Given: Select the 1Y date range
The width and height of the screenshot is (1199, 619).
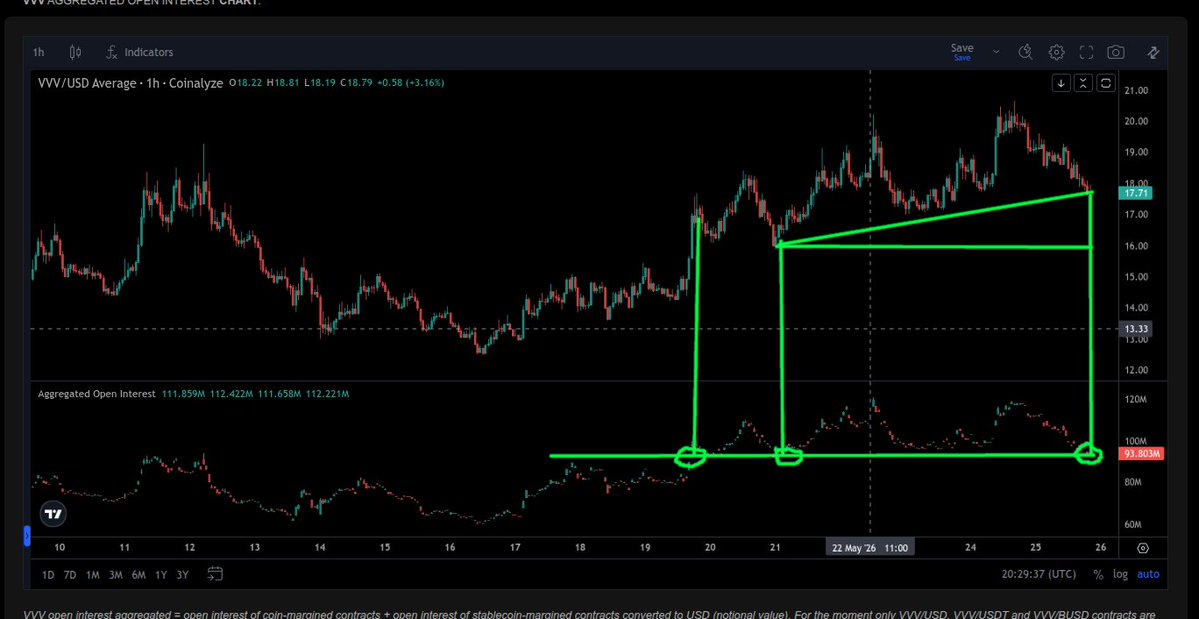Looking at the screenshot, I should (x=161, y=575).
